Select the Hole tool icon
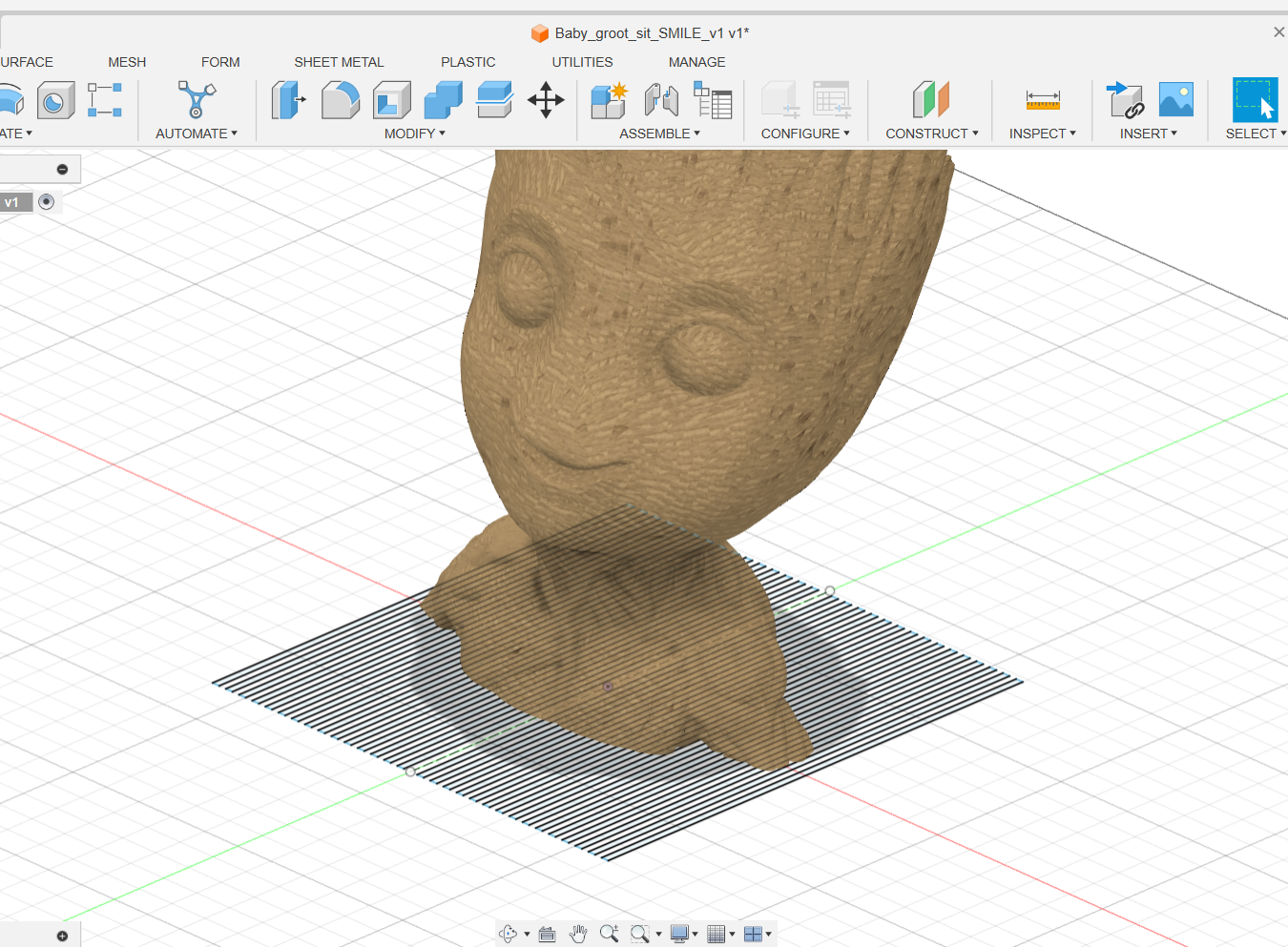This screenshot has width=1288, height=947. [55, 100]
